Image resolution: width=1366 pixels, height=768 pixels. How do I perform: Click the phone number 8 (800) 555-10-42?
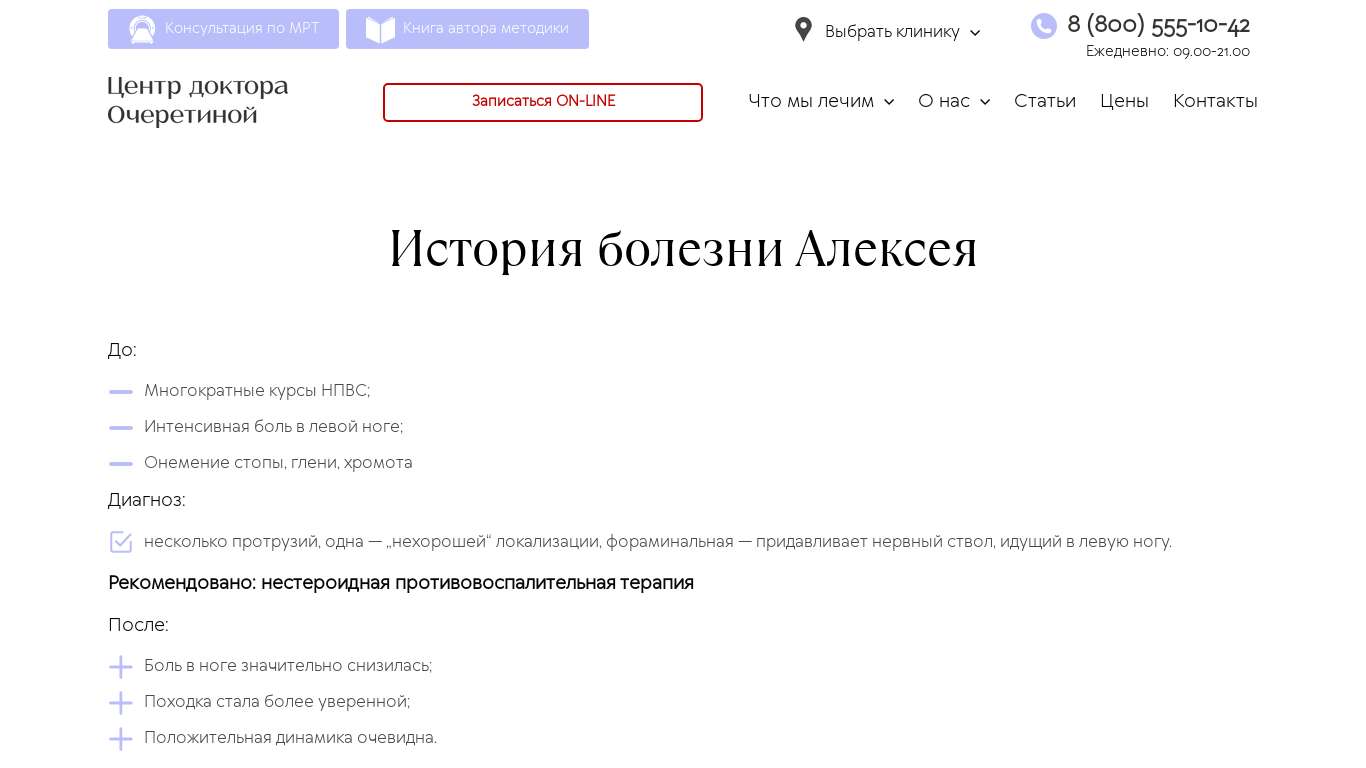(1158, 25)
